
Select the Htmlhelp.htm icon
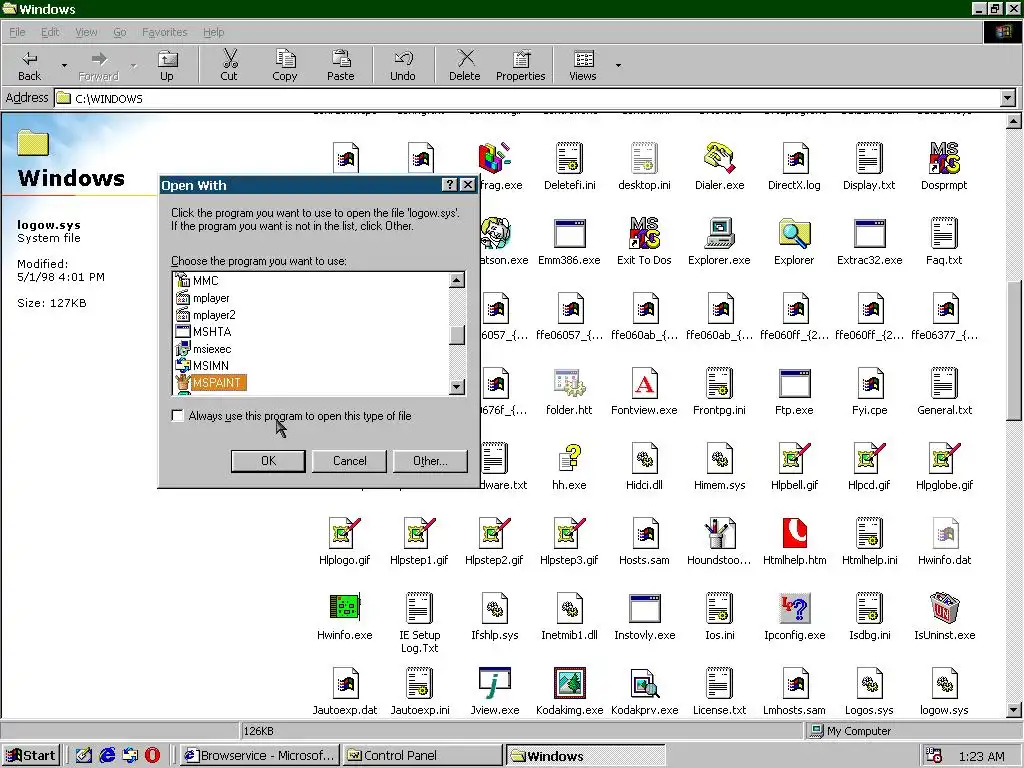click(794, 533)
